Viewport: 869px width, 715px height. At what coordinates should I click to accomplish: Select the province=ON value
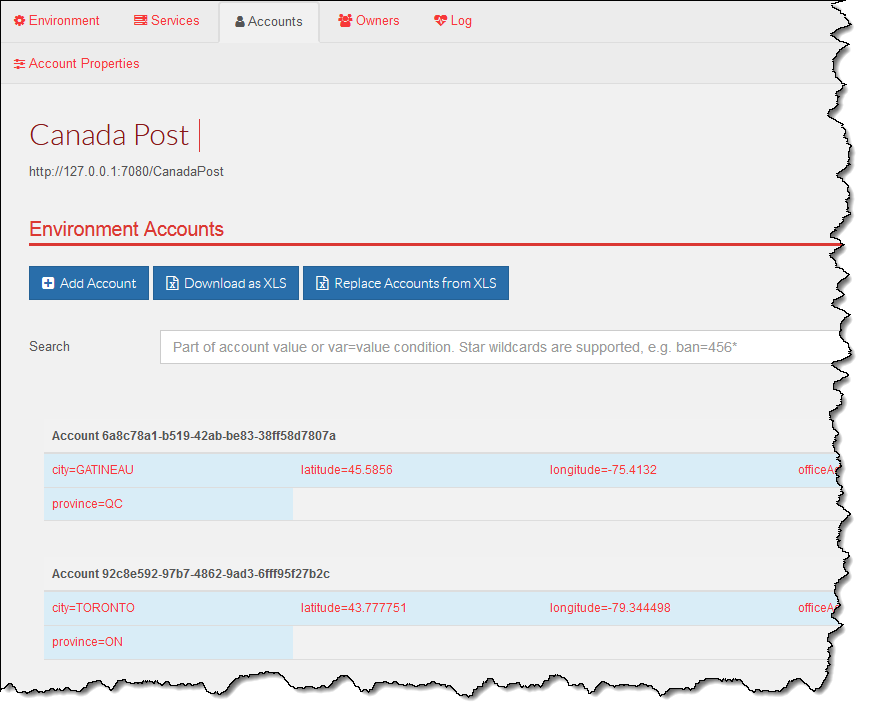pyautogui.click(x=87, y=642)
